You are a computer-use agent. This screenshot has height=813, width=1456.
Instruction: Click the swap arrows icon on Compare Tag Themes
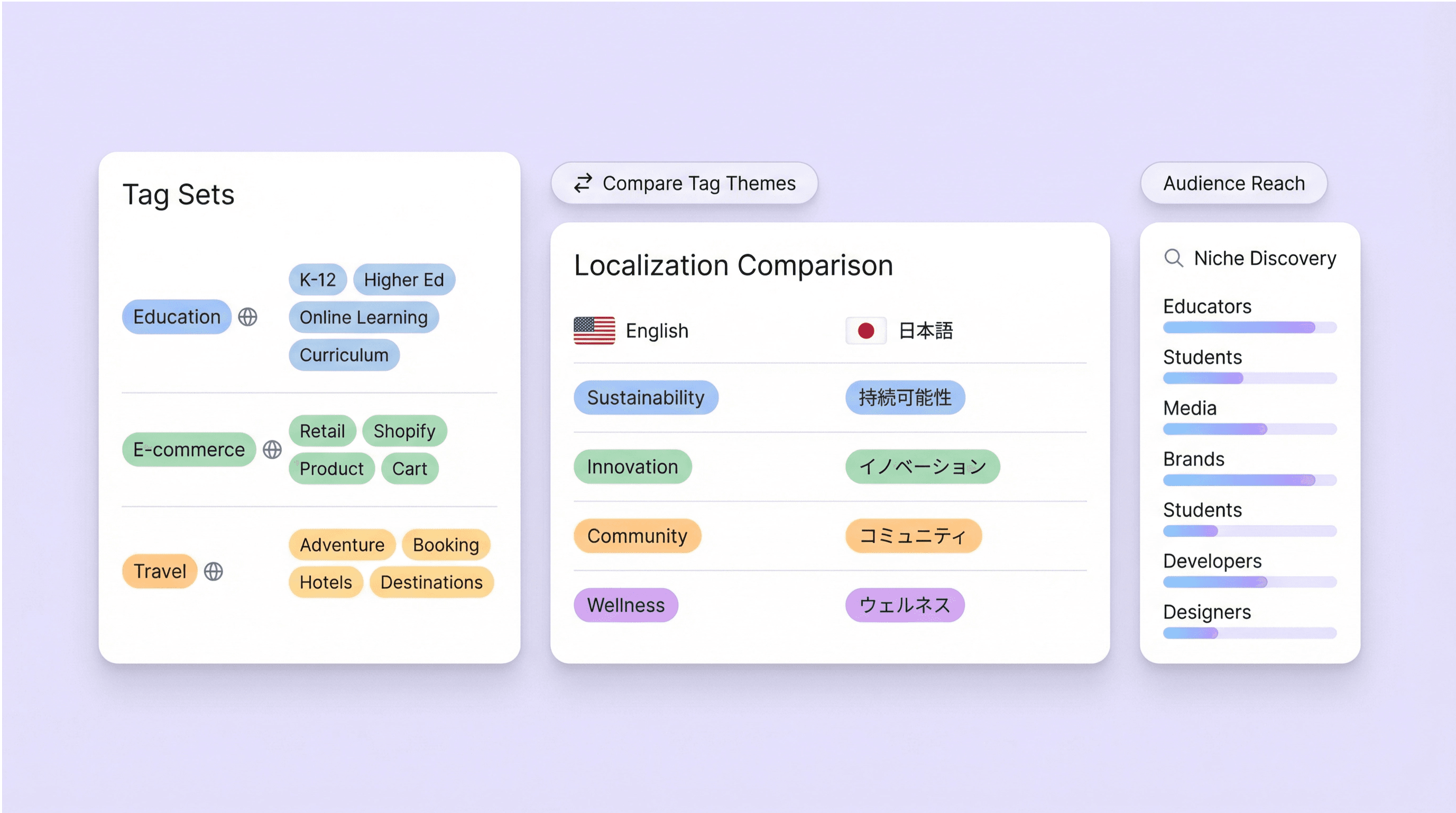click(583, 183)
